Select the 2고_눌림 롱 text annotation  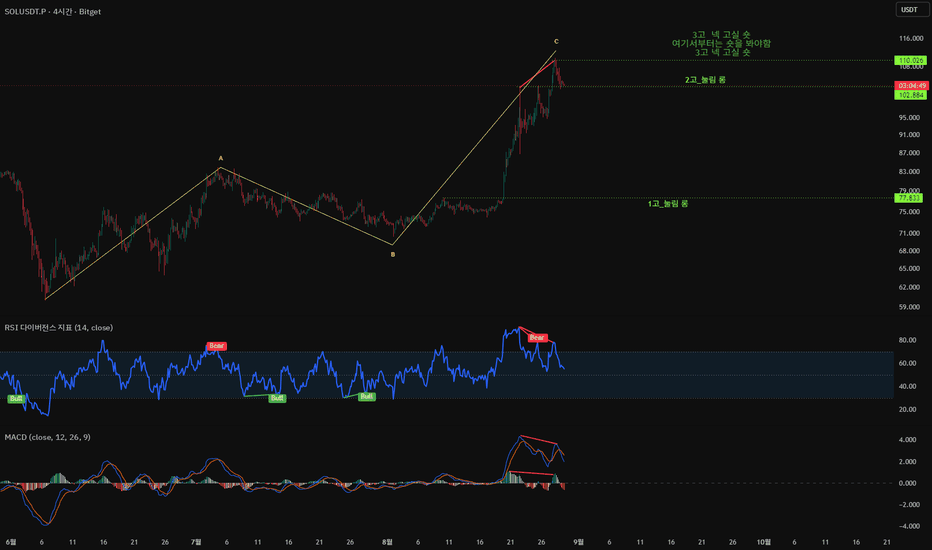pyautogui.click(x=705, y=80)
